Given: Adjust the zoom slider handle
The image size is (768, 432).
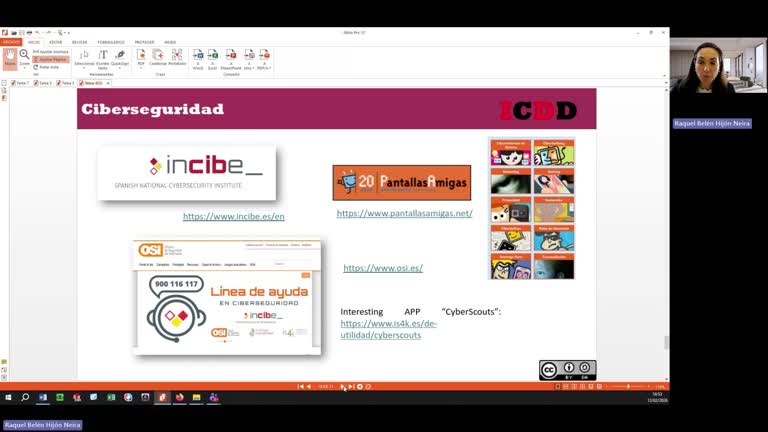Looking at the screenshot, I should pos(628,386).
